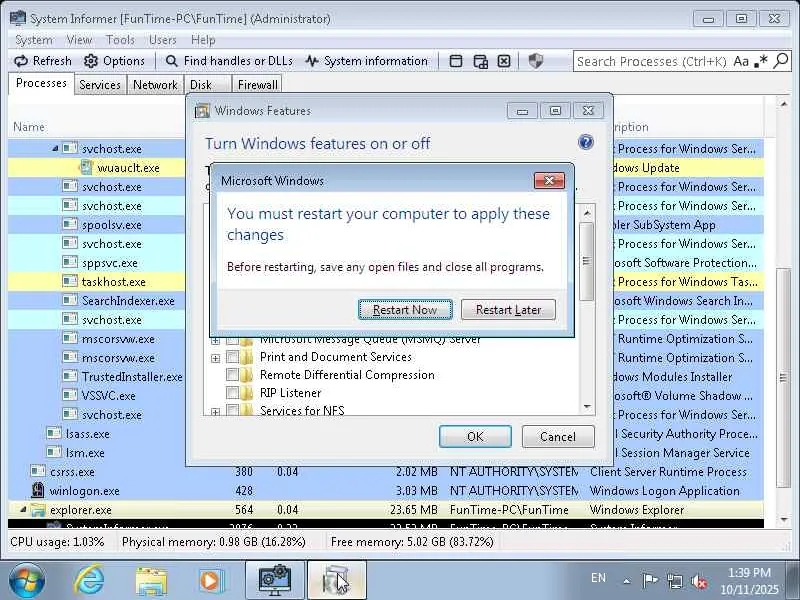Click the help question mark in Windows Features

point(586,142)
